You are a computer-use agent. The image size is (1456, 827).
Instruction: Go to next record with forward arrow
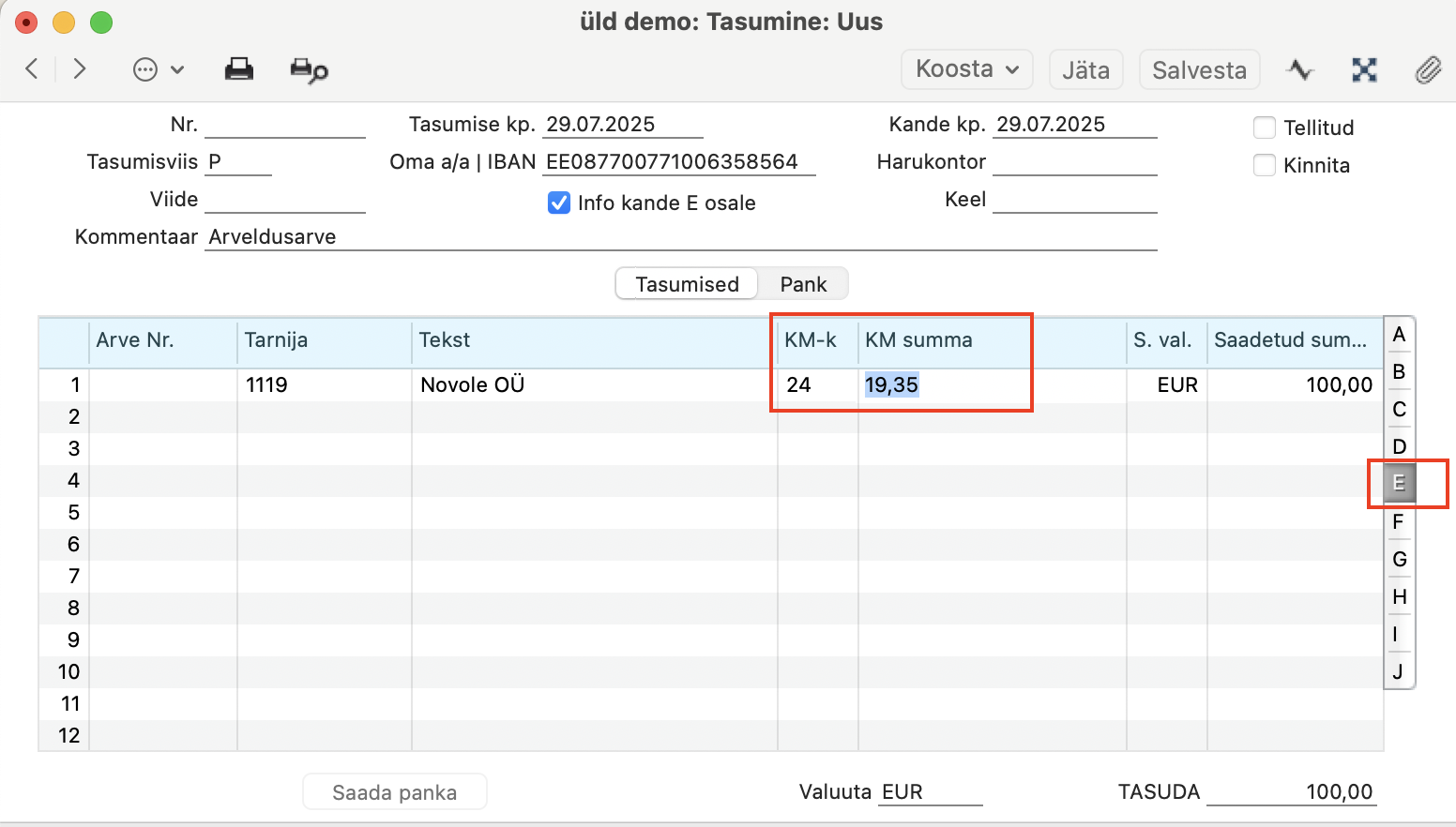coord(80,68)
